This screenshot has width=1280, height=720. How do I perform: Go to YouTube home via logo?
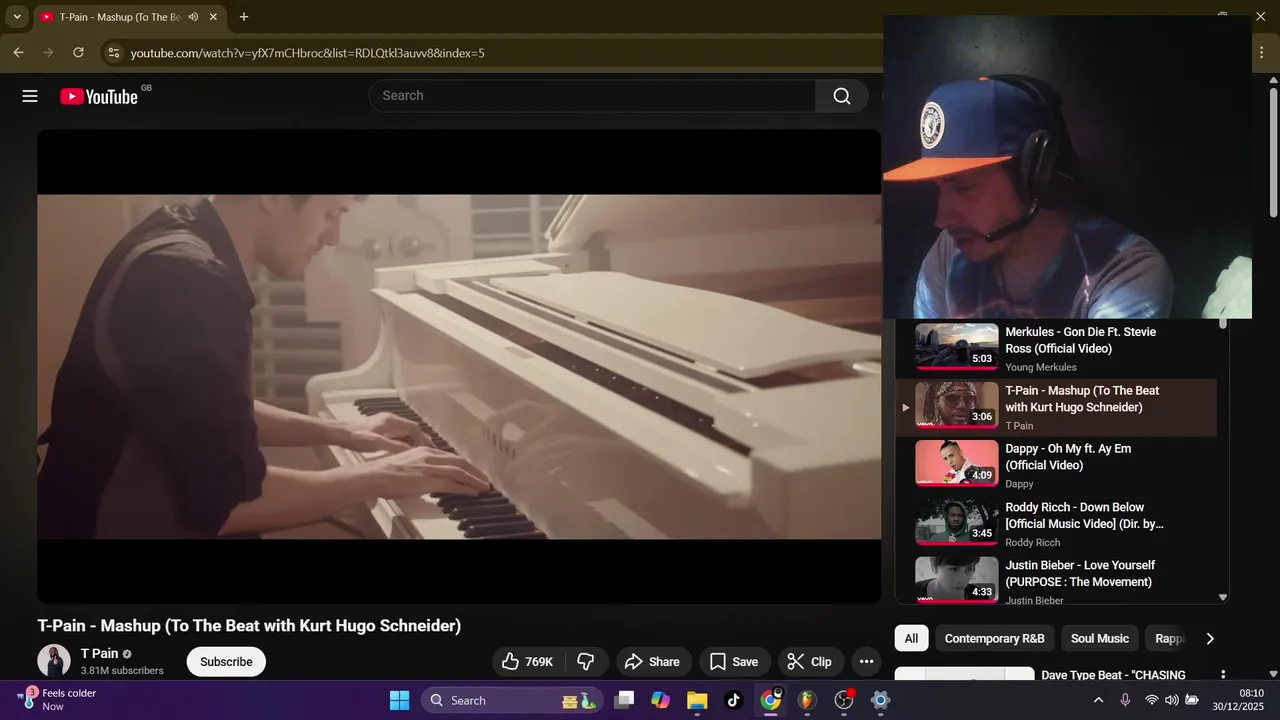pyautogui.click(x=99, y=96)
